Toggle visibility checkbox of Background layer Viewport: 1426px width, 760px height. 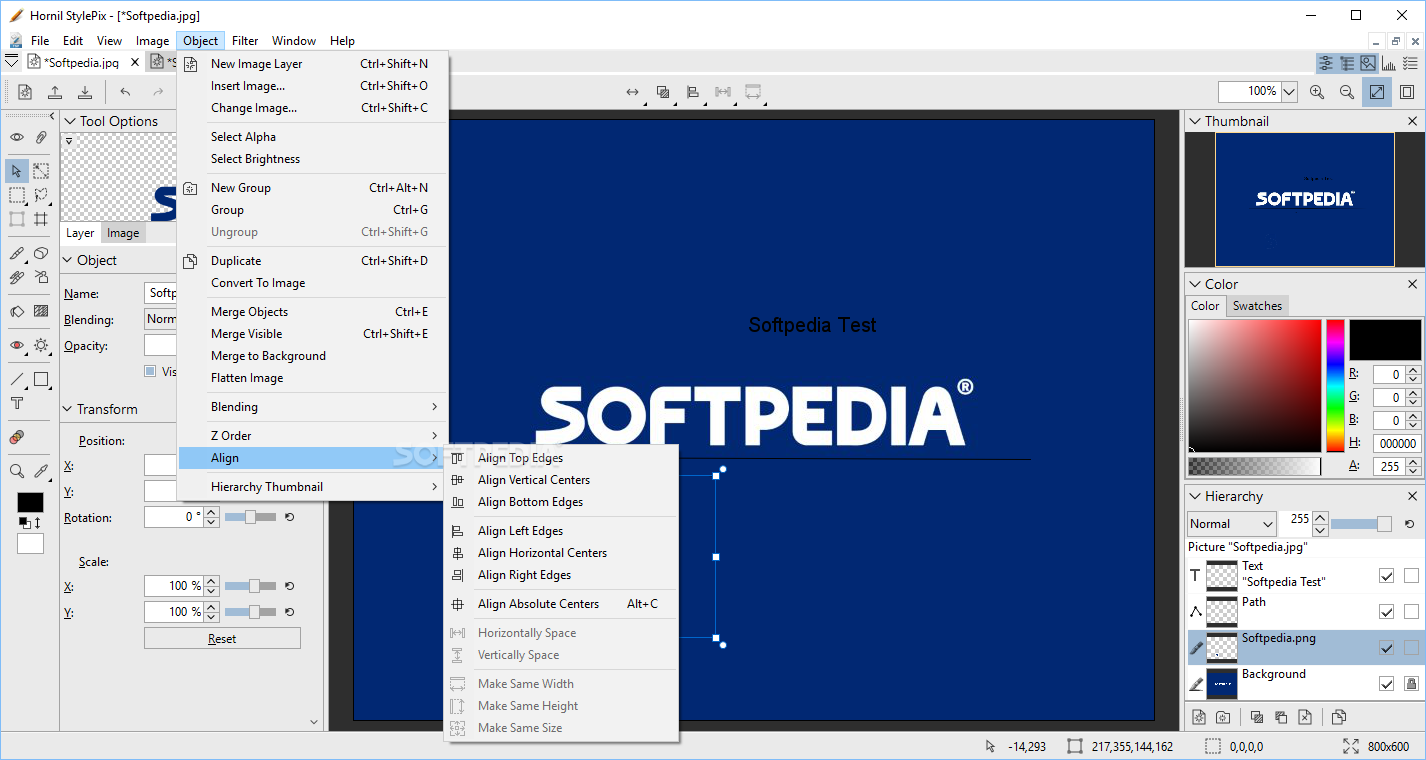pos(1386,683)
